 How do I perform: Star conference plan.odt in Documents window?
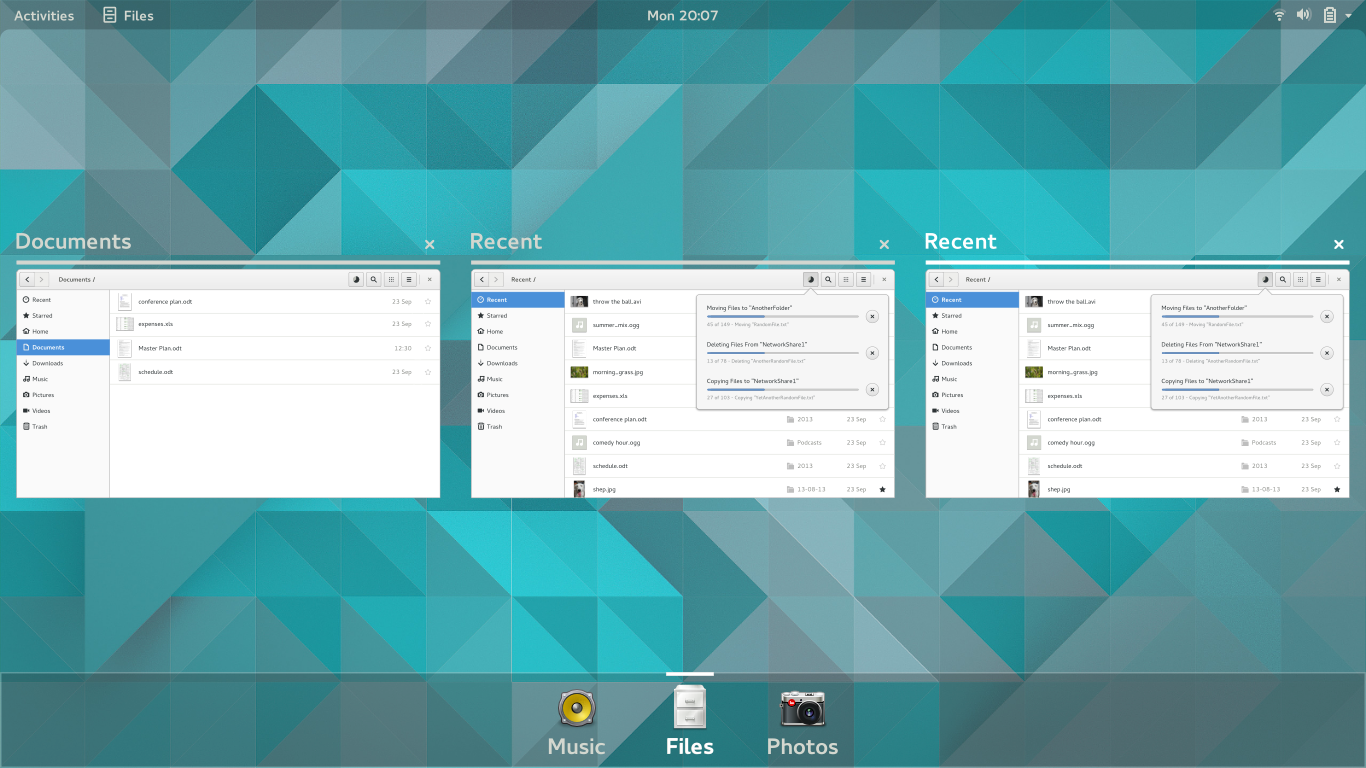428,301
